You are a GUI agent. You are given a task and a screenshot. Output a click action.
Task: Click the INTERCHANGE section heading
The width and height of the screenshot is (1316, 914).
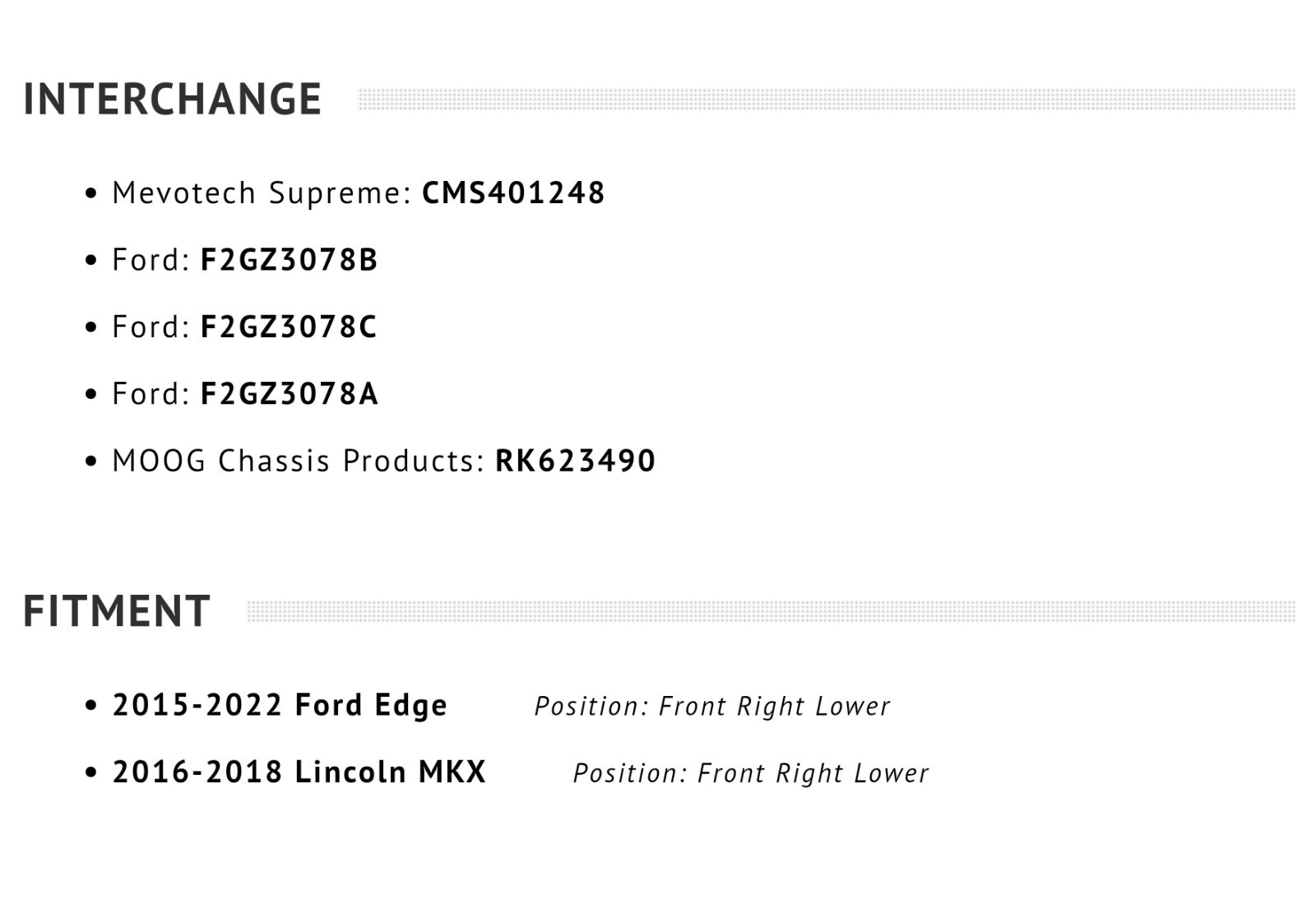(x=172, y=100)
